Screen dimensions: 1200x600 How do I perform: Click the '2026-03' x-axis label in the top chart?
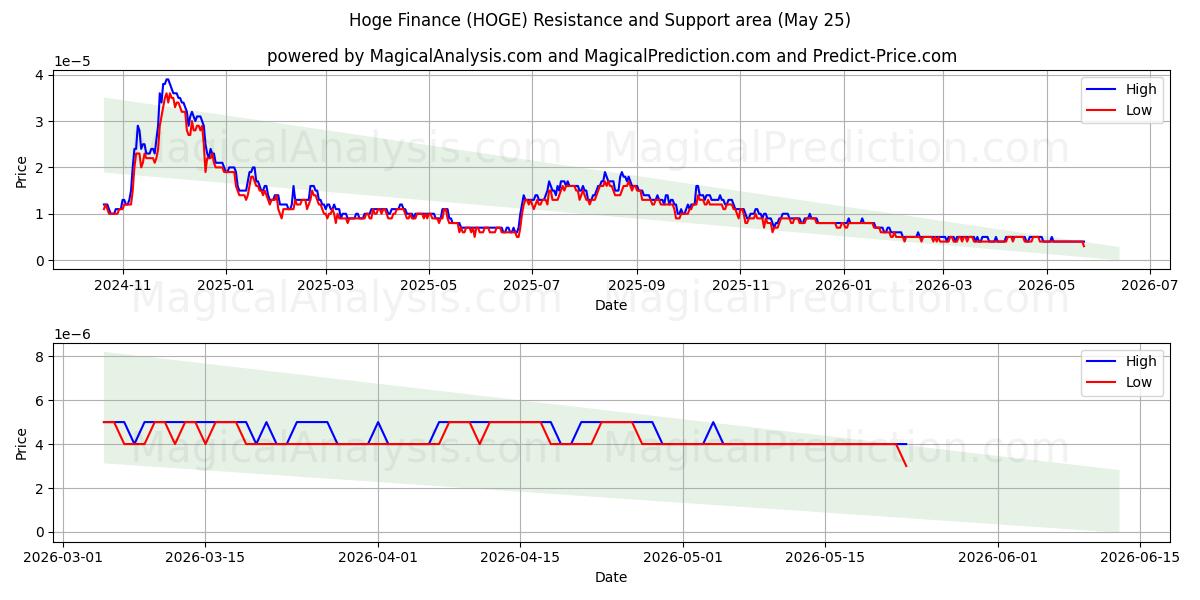click(x=943, y=285)
